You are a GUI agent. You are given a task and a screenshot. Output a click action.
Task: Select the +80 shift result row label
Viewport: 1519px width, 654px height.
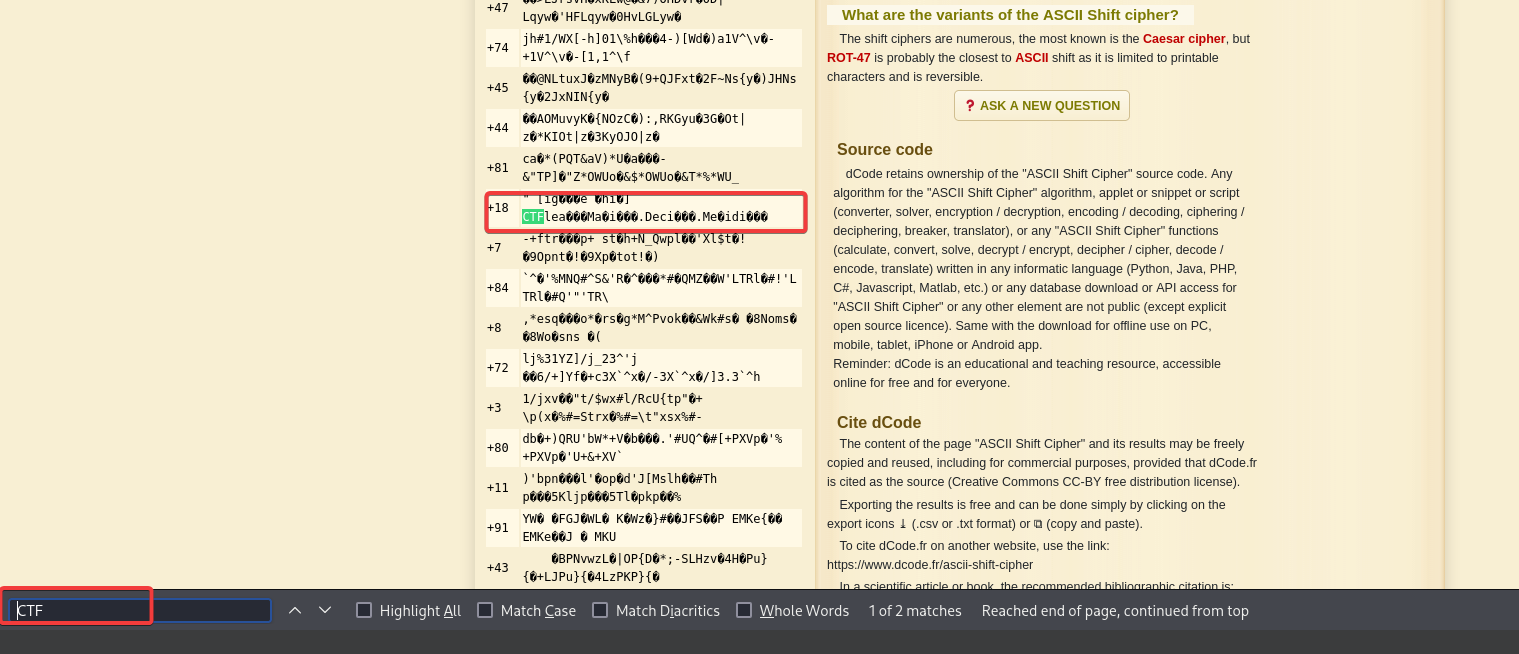pos(498,448)
